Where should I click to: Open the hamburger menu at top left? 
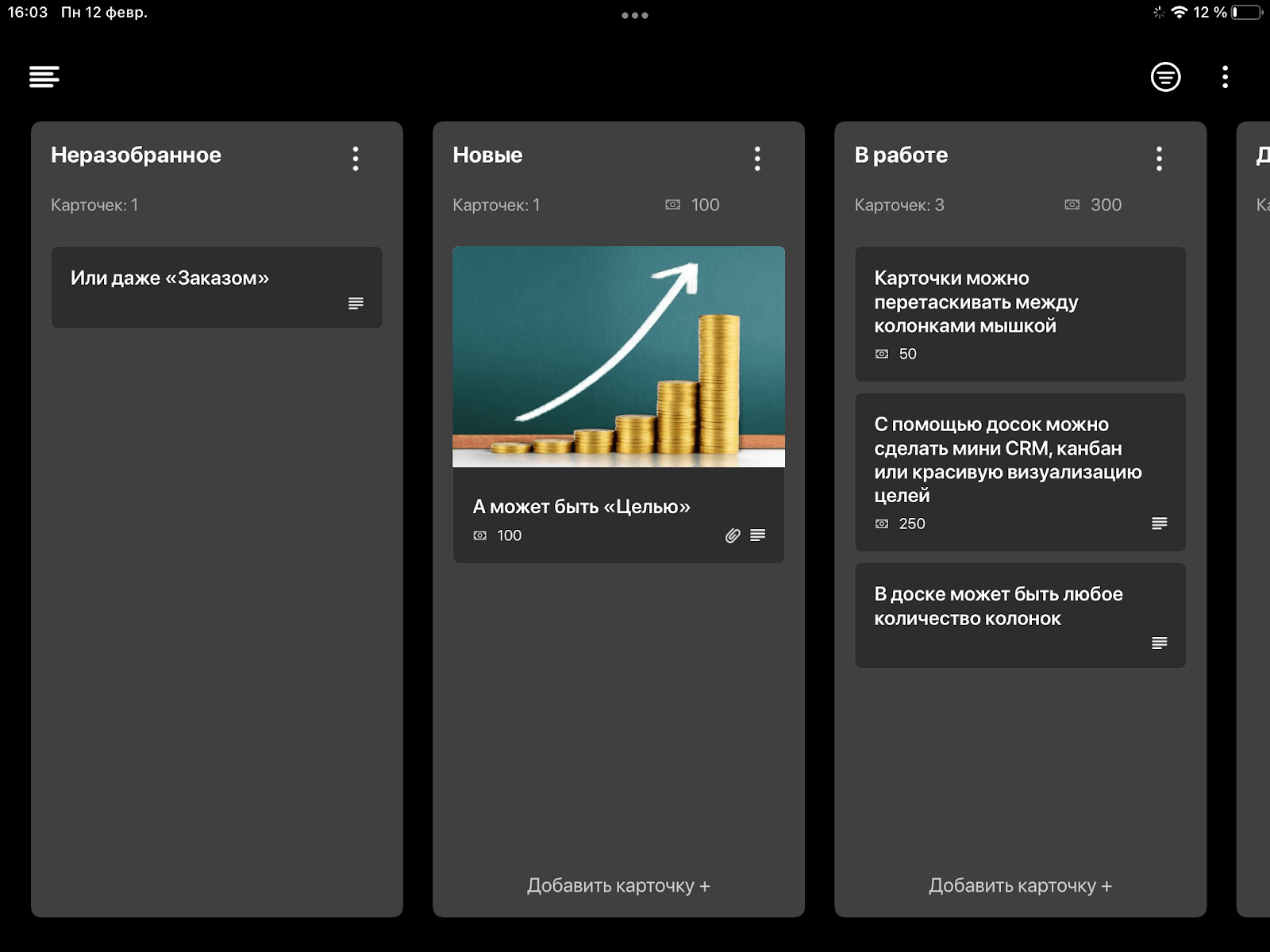point(44,77)
